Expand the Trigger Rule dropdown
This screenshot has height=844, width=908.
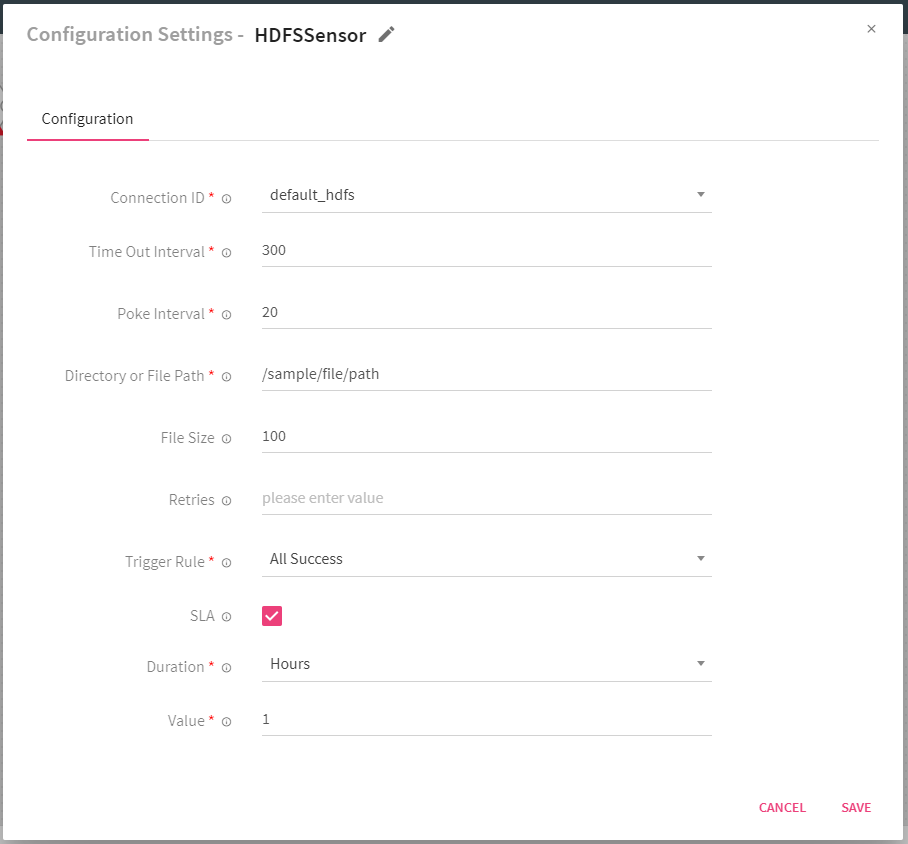pyautogui.click(x=486, y=559)
